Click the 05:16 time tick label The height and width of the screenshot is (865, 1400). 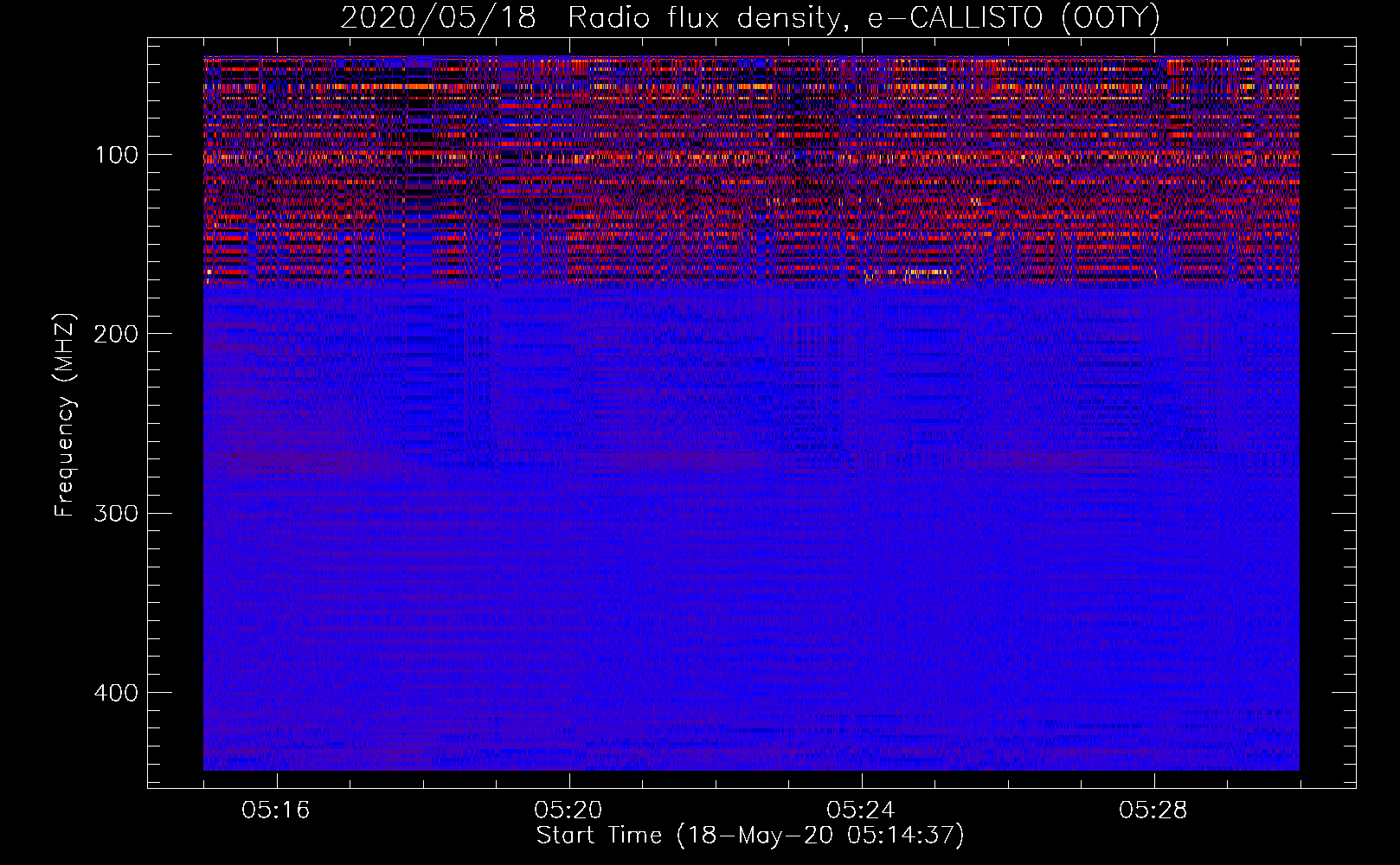(x=276, y=811)
